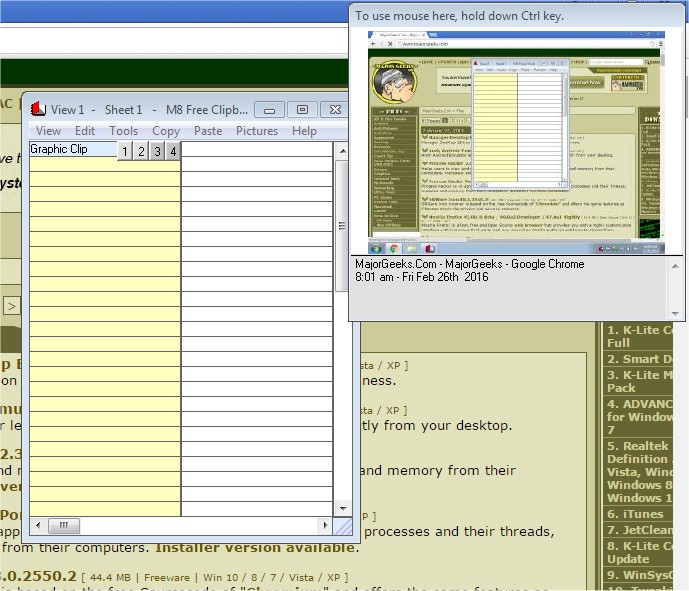Click the horizontal scrollbar thumb
689x591 pixels.
[x=64, y=525]
